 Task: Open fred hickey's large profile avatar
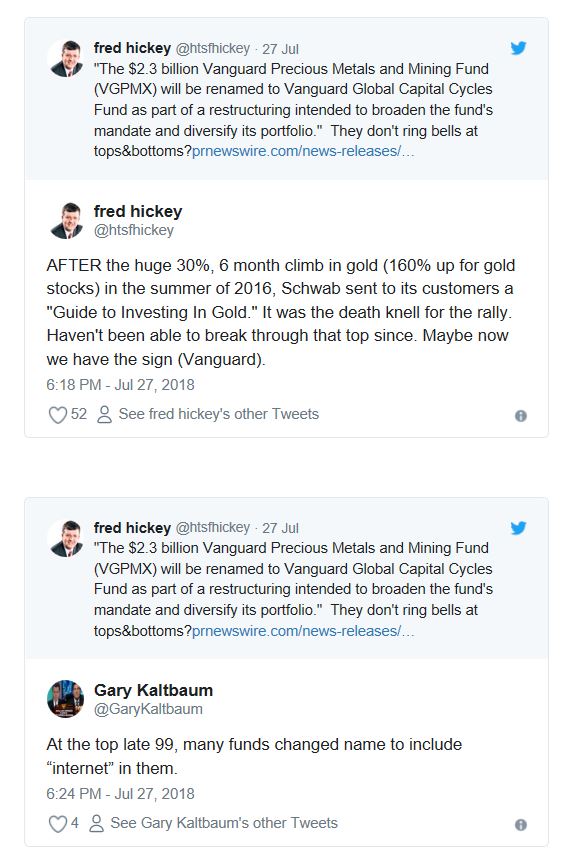pos(66,220)
